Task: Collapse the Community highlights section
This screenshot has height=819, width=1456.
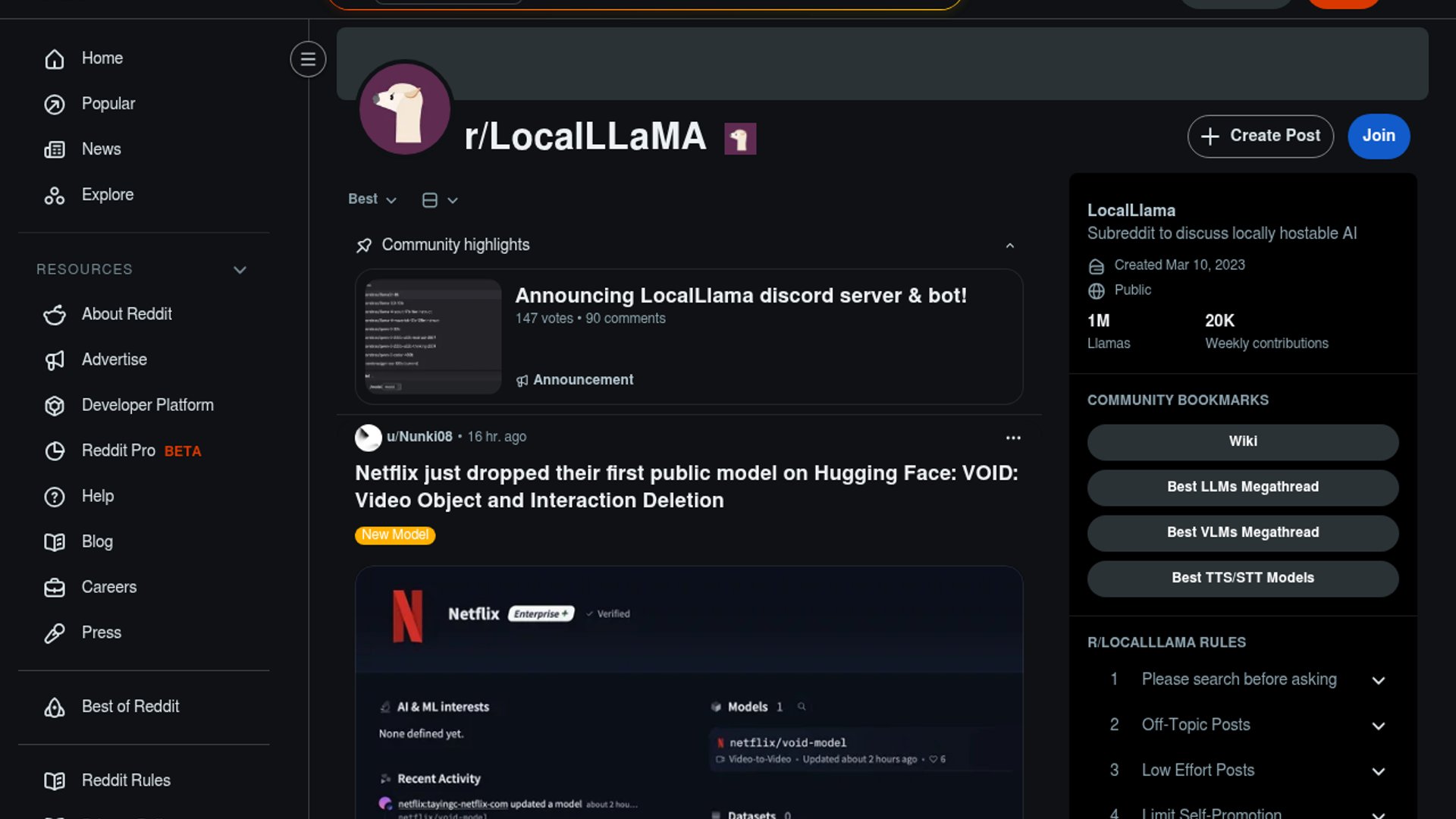Action: (x=1009, y=246)
